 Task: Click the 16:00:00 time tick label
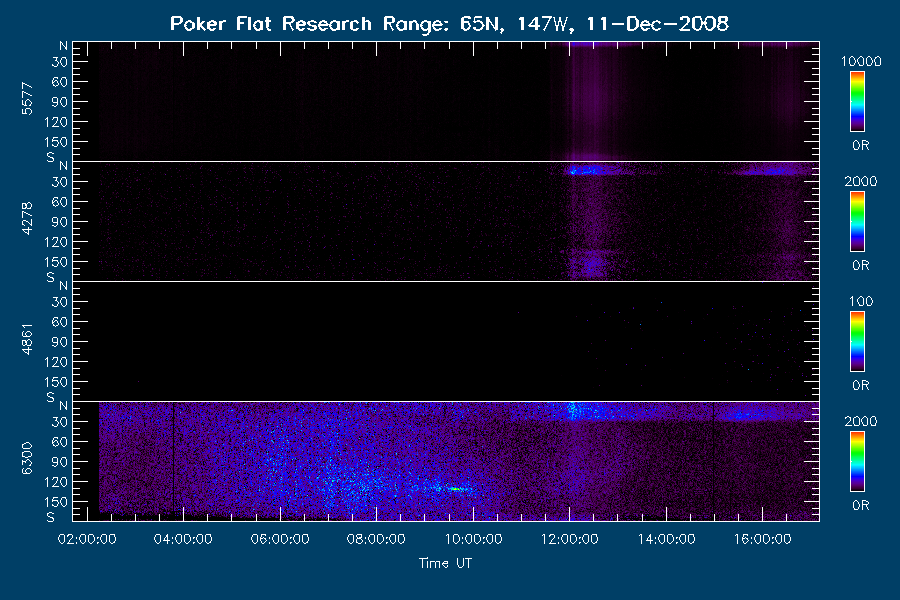(x=763, y=539)
